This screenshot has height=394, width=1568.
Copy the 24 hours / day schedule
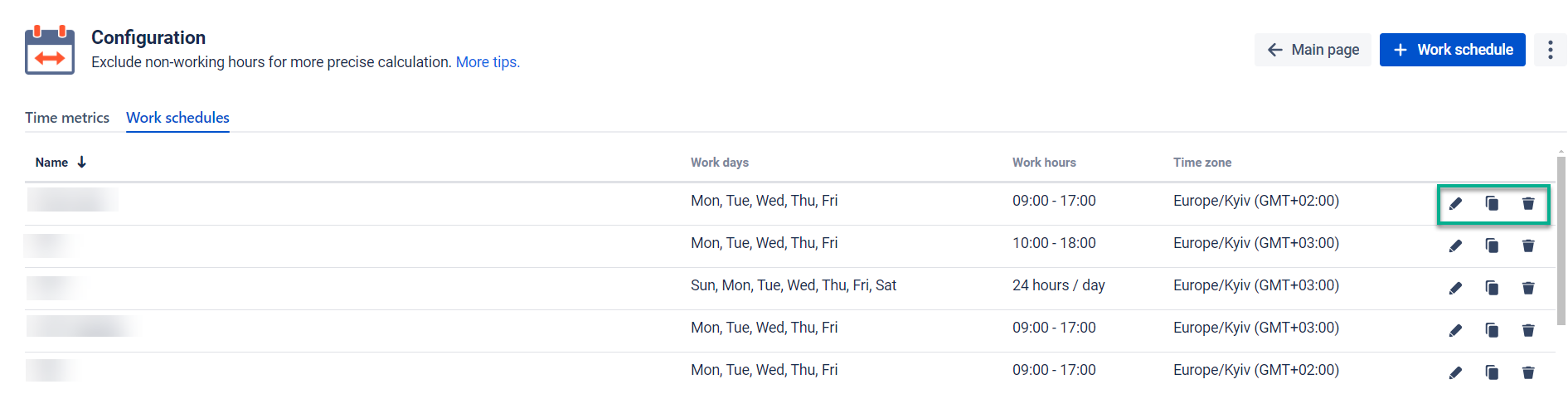click(1492, 288)
